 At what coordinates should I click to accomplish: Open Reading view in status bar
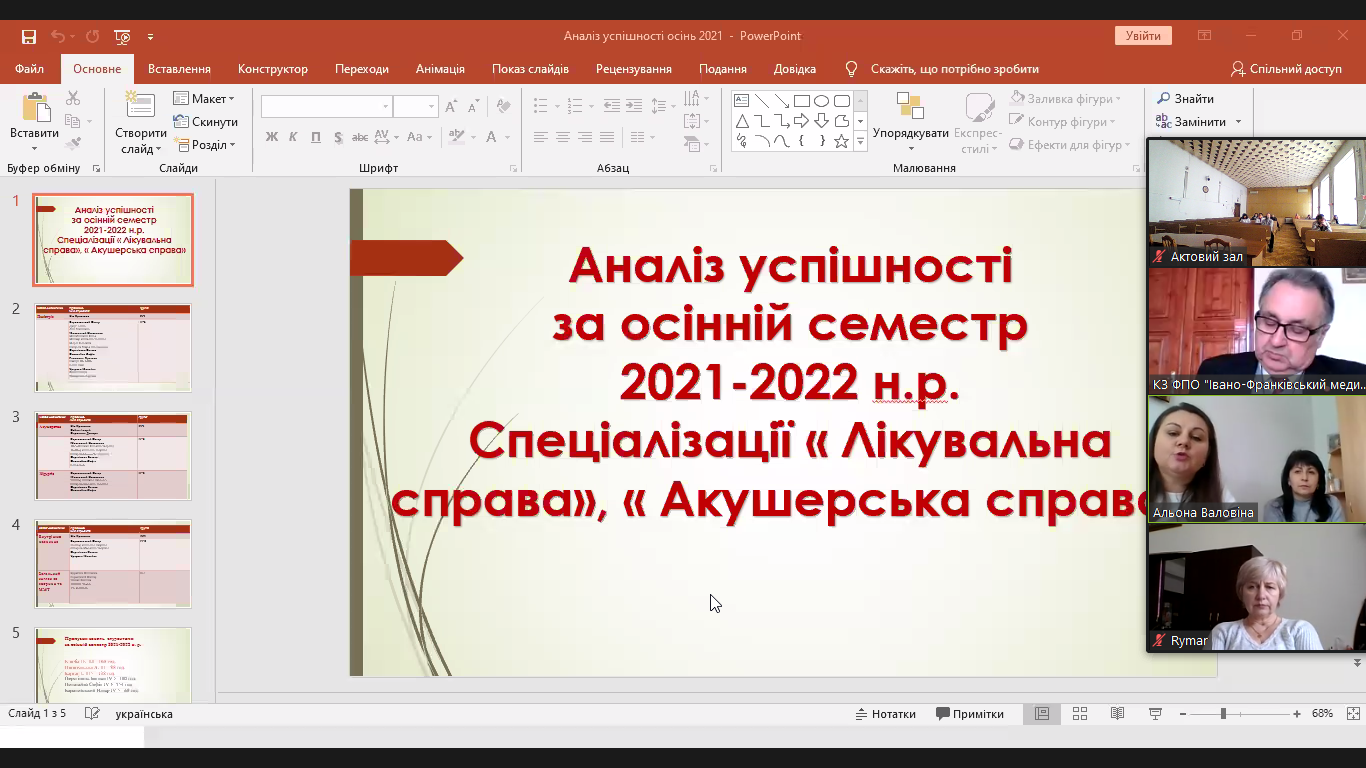point(1117,714)
